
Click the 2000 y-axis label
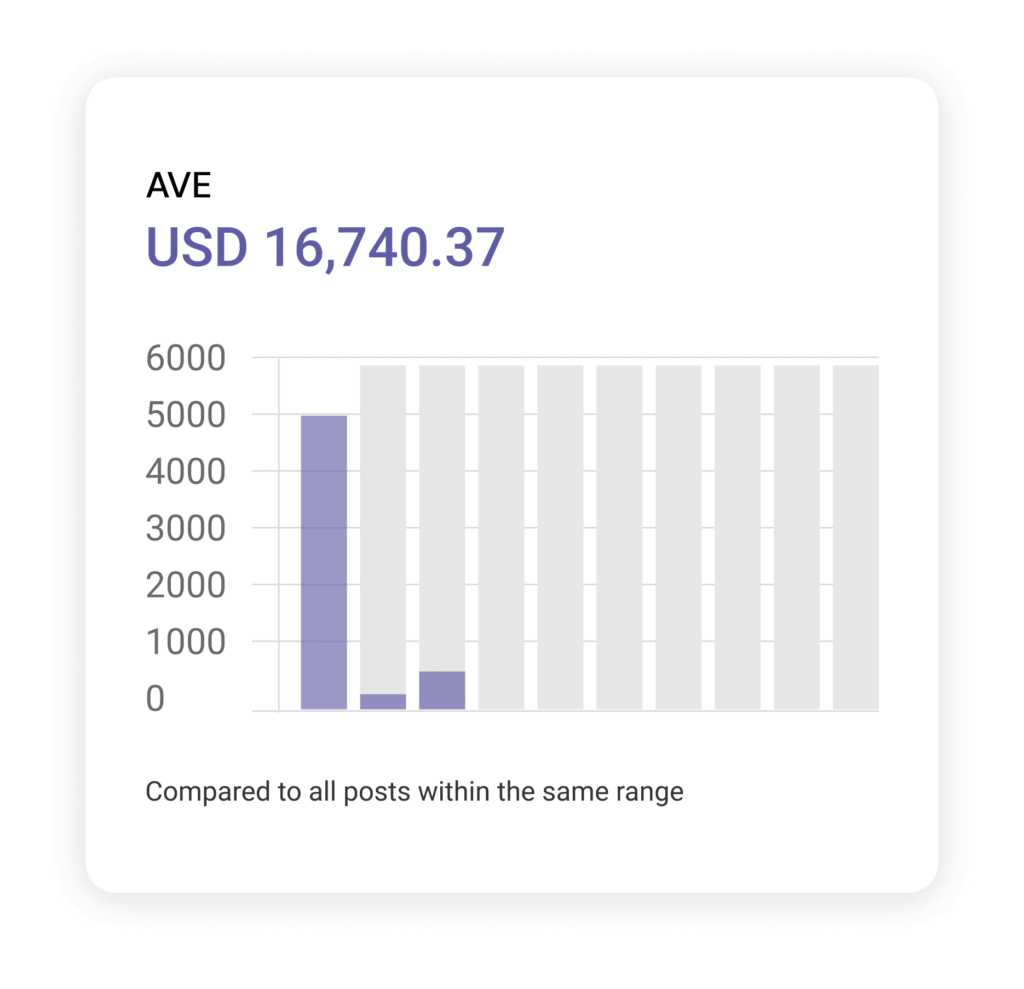point(186,586)
